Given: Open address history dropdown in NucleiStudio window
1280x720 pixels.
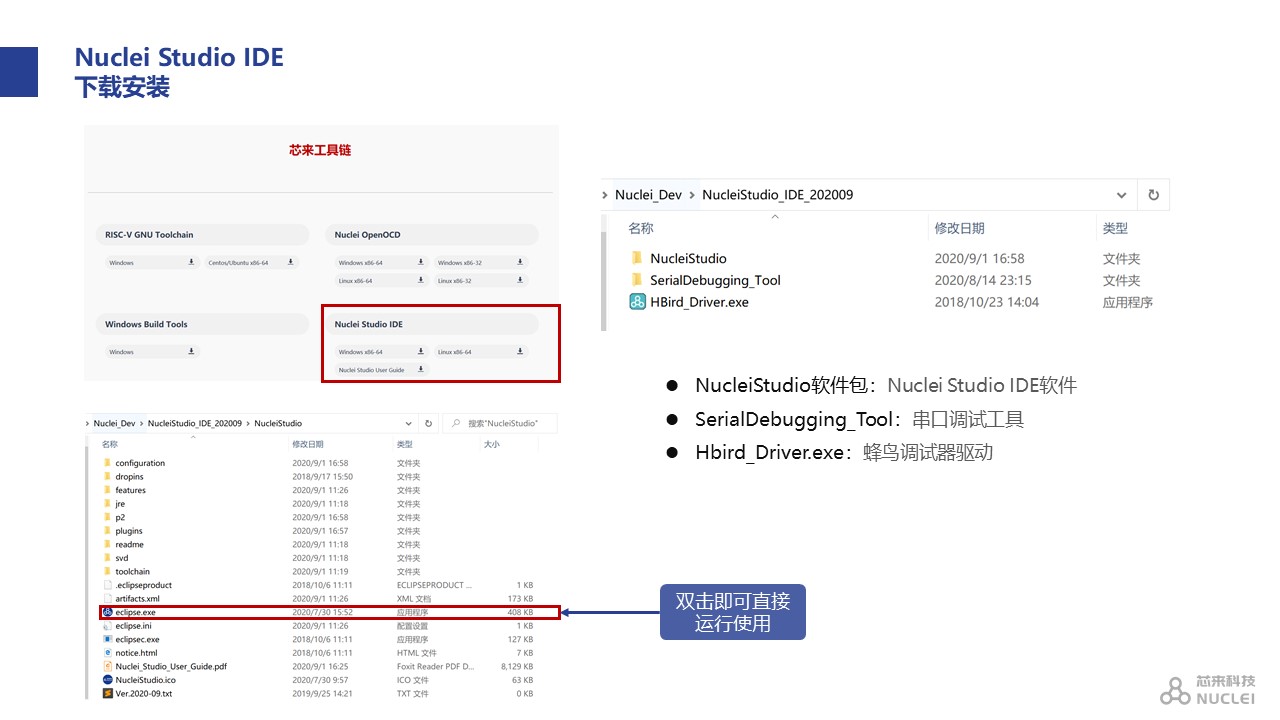Looking at the screenshot, I should [411, 423].
